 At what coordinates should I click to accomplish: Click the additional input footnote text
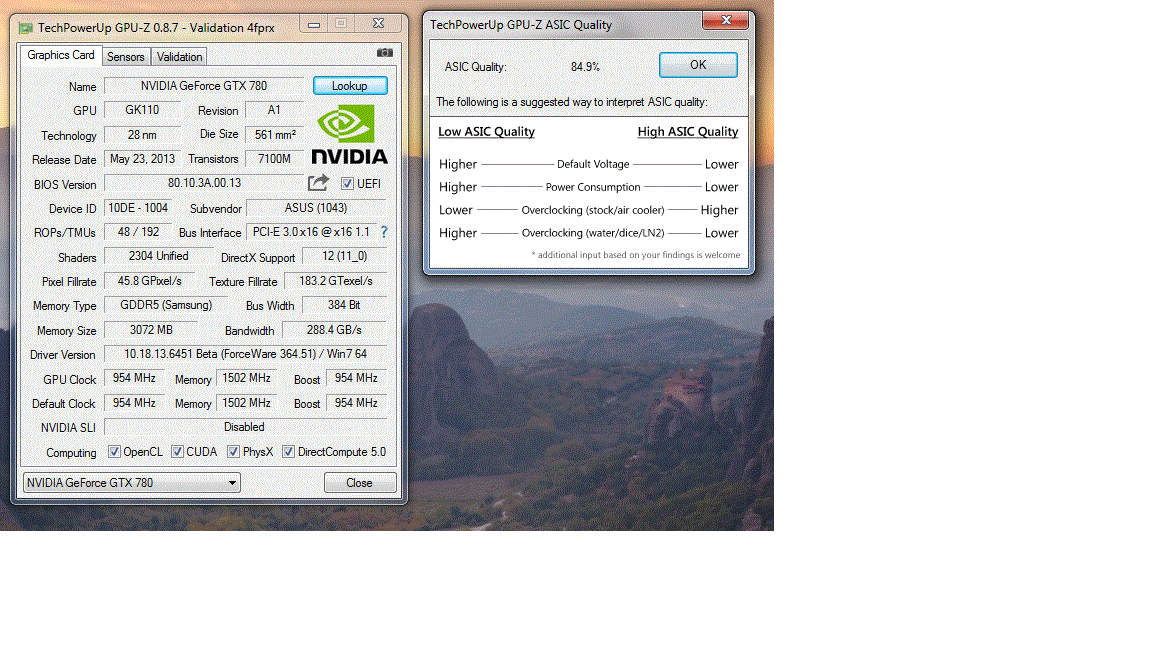pos(636,255)
